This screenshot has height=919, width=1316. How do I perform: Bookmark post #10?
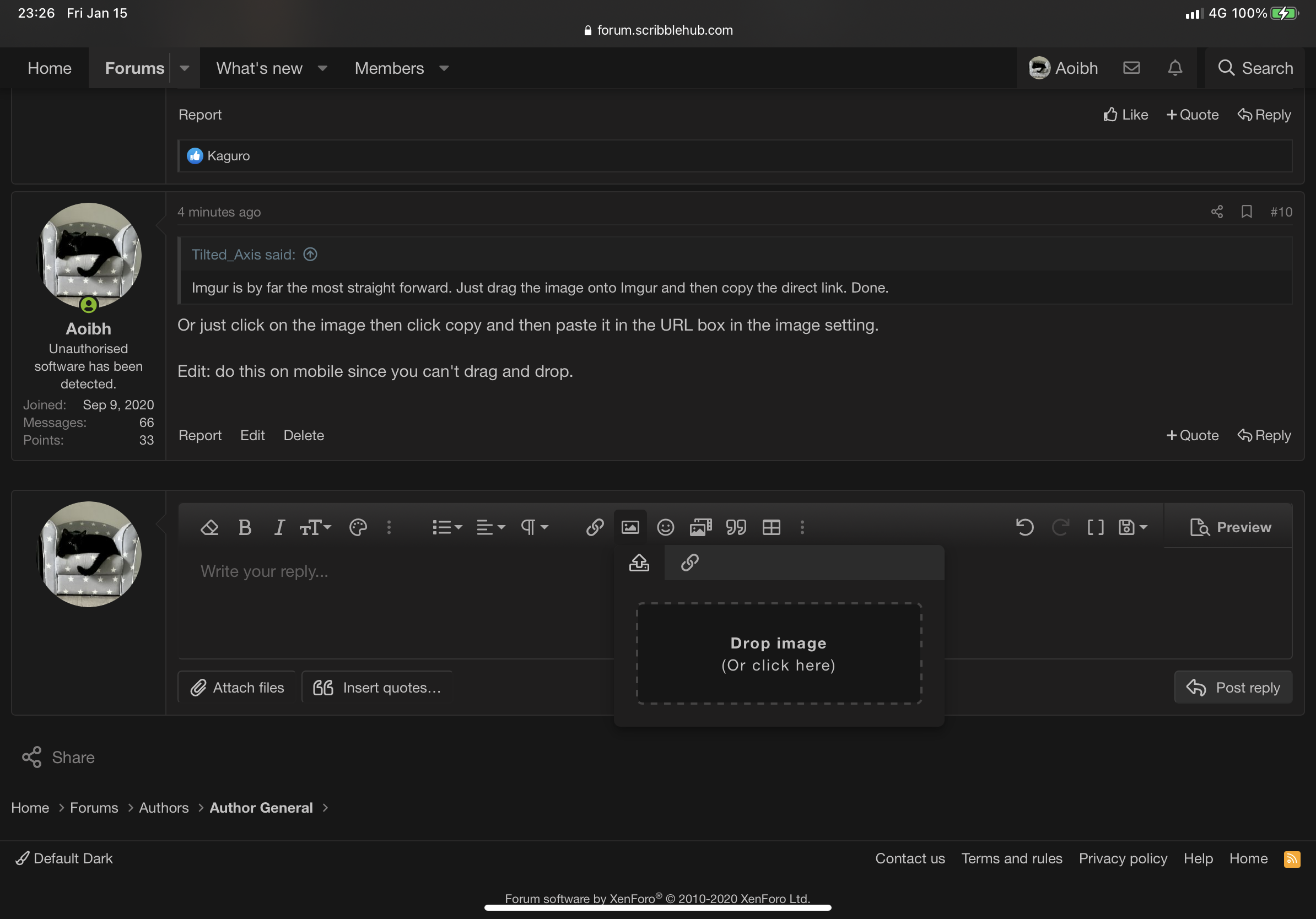pos(1247,212)
